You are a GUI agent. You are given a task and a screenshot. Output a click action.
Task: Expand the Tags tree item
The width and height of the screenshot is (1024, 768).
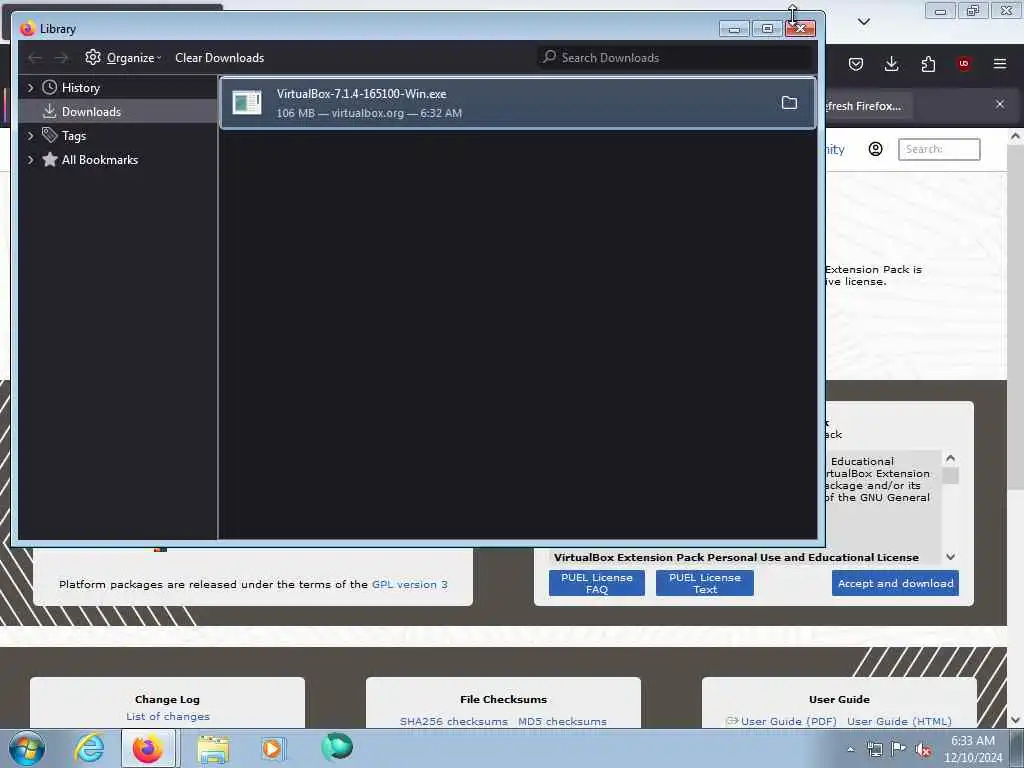pyautogui.click(x=30, y=136)
